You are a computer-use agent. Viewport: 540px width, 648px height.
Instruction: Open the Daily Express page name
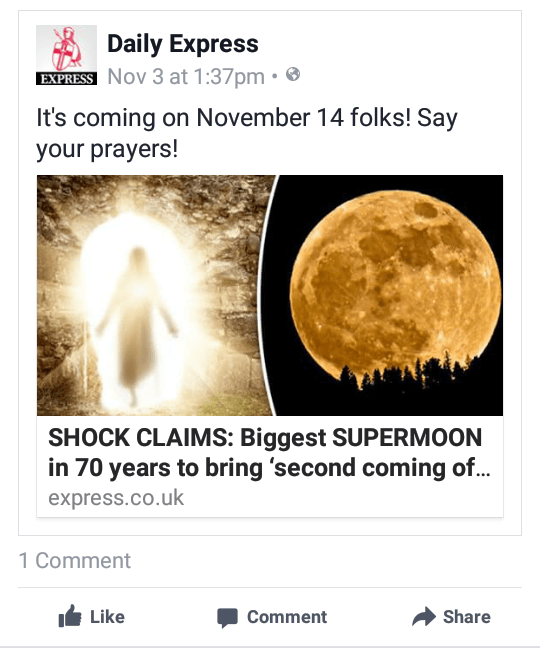point(183,43)
